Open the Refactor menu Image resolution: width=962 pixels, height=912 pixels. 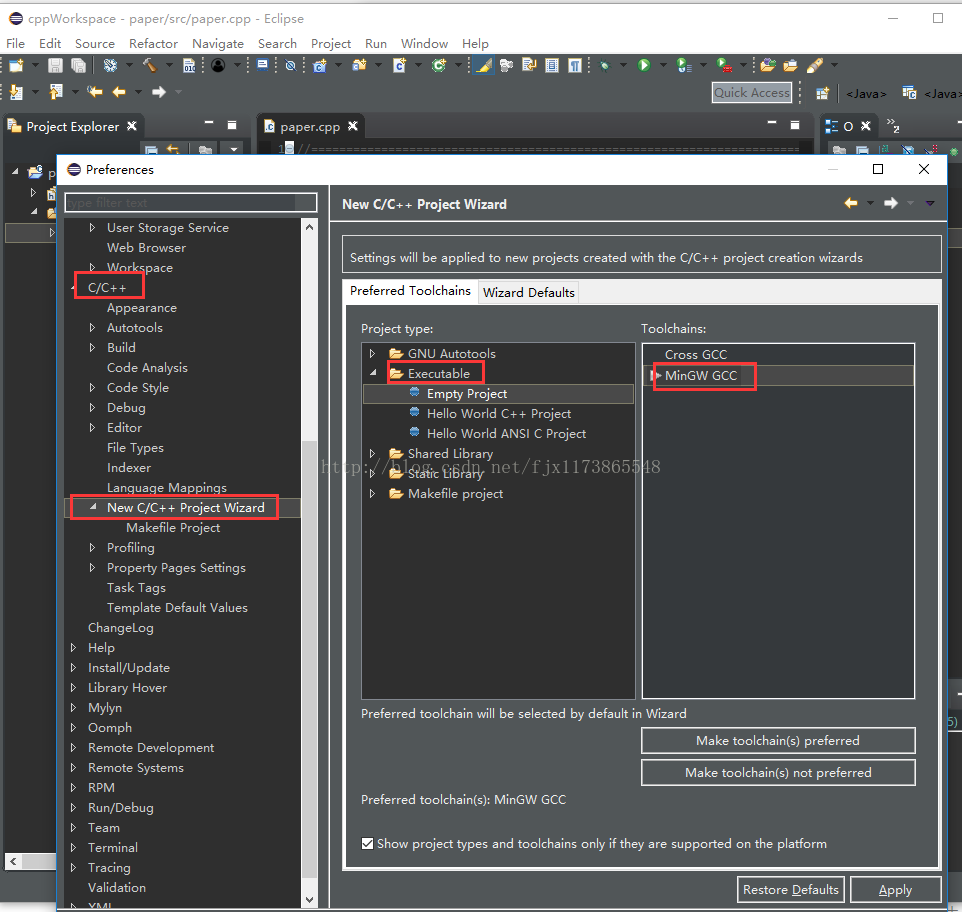click(x=153, y=43)
